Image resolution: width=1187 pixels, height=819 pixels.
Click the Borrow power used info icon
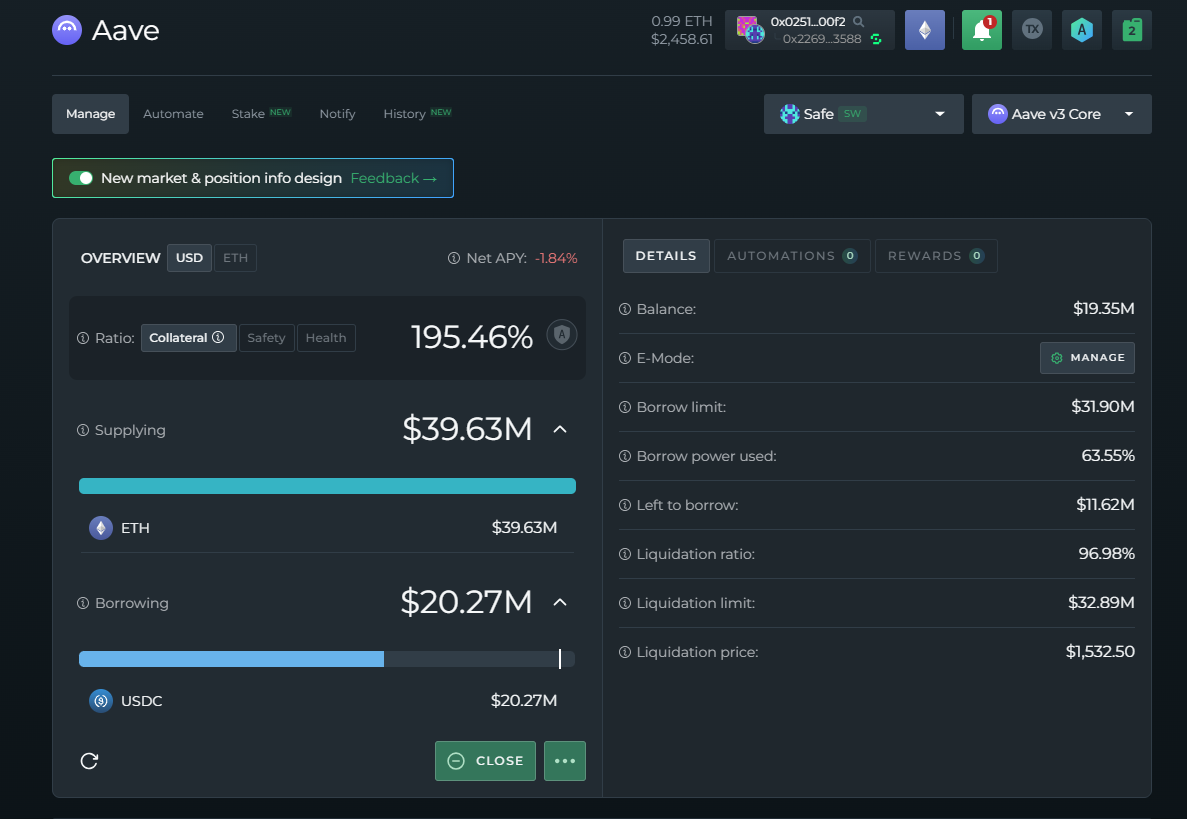625,456
